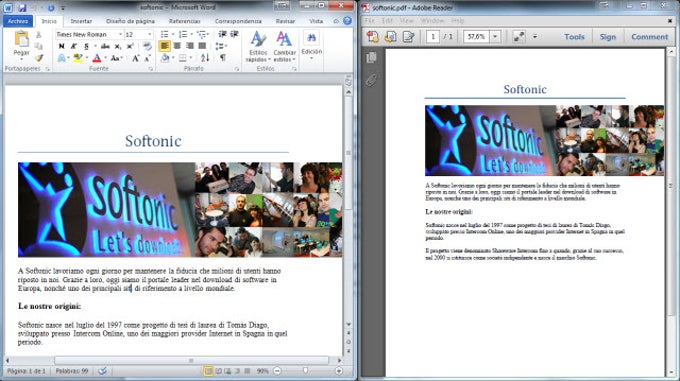Open the Line spacing dropdown
Image resolution: width=680 pixels, height=381 pixels.
click(220, 46)
